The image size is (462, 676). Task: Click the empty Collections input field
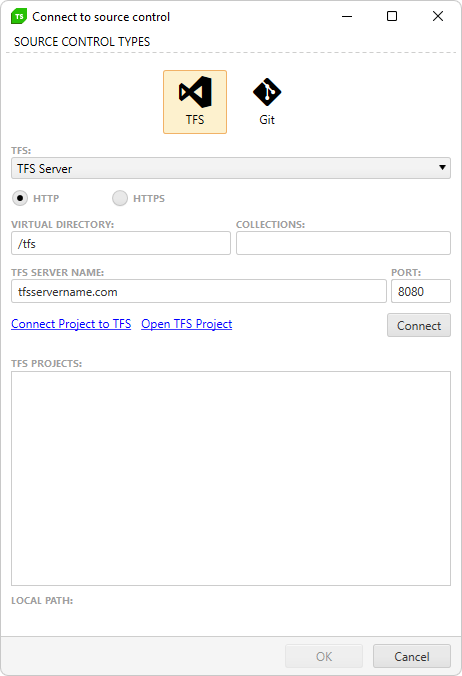(x=343, y=243)
